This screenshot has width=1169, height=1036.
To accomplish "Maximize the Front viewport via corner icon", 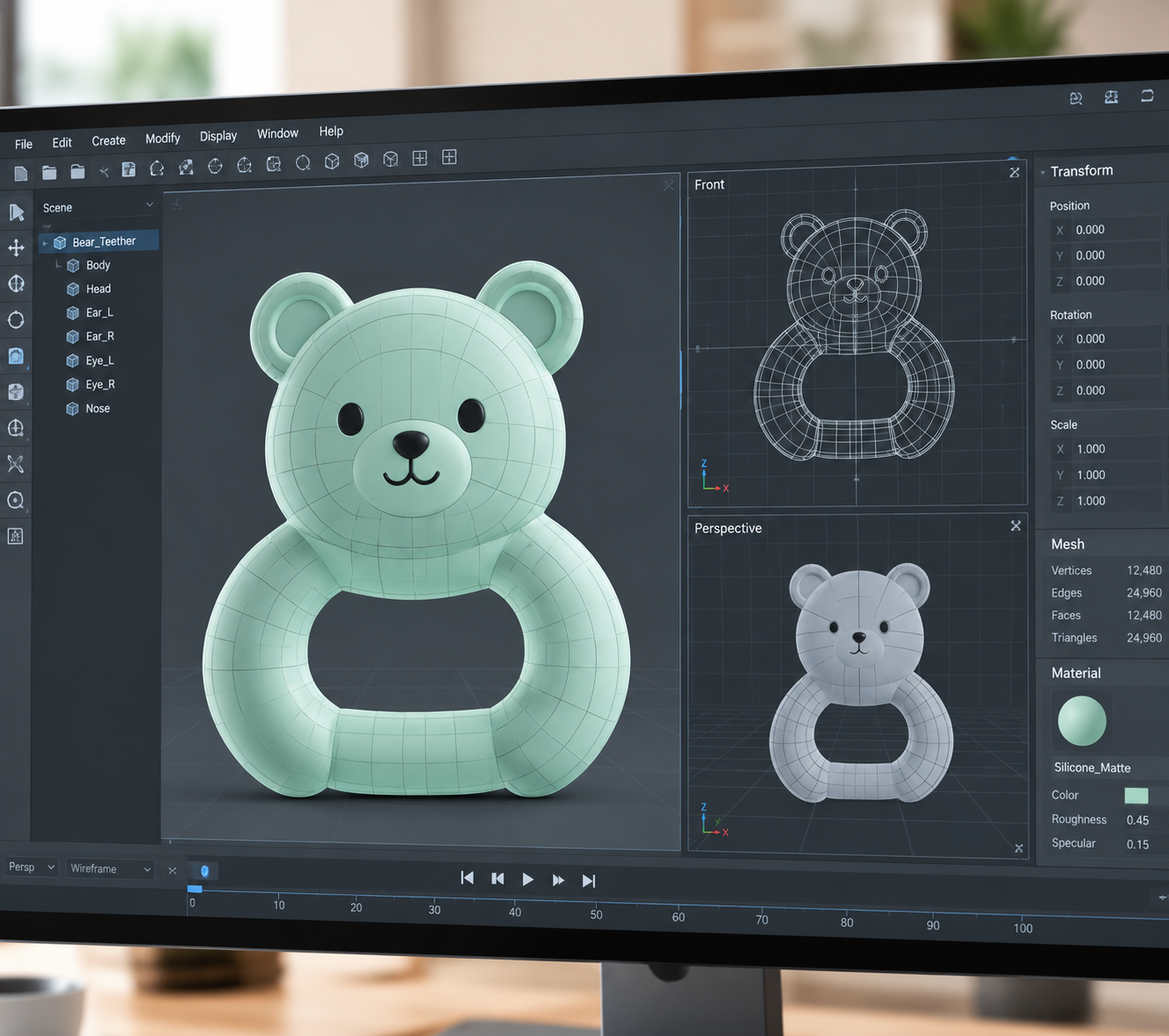I will 1015,173.
